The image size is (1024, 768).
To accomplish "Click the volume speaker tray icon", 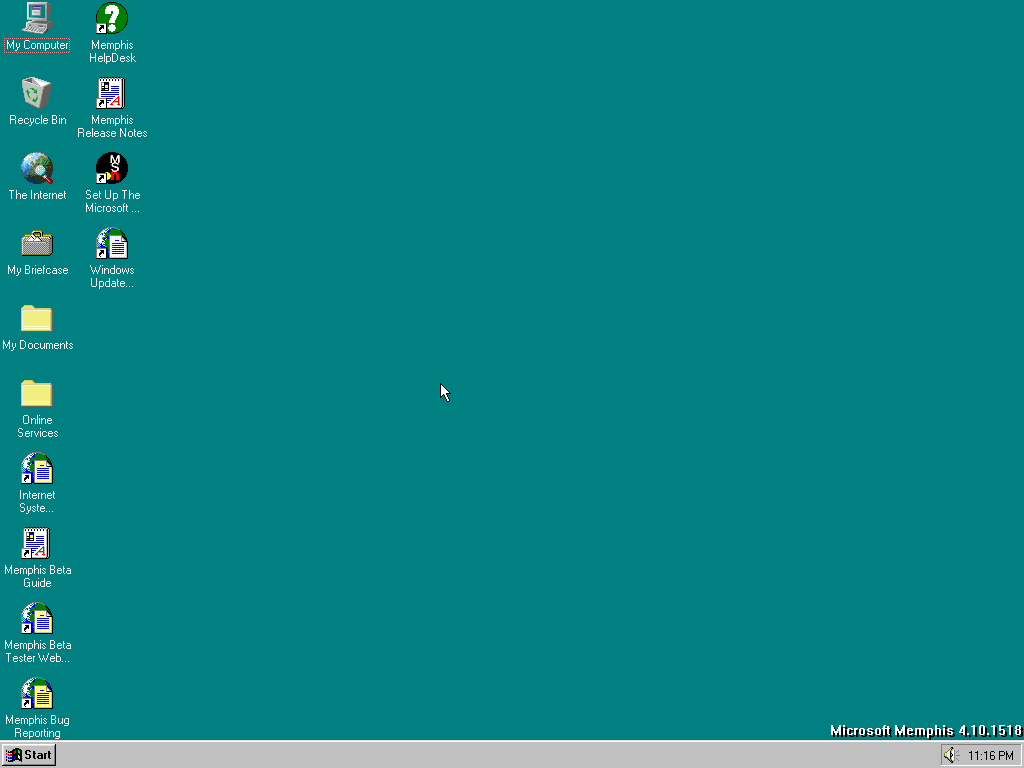I will 950,756.
